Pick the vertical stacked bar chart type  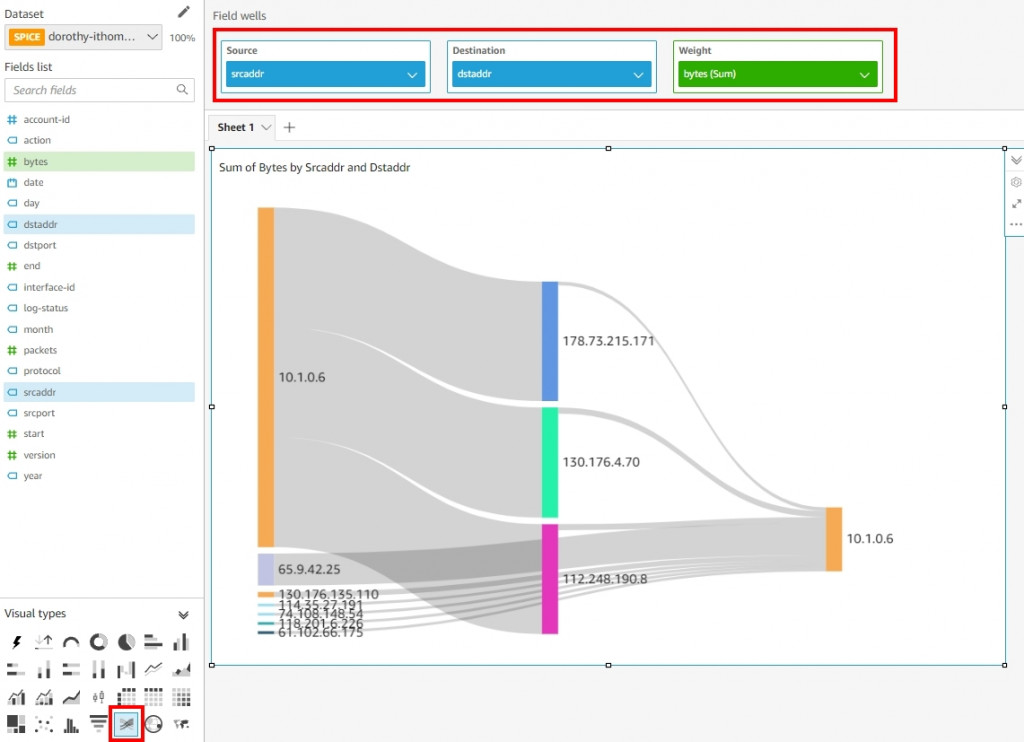44,669
